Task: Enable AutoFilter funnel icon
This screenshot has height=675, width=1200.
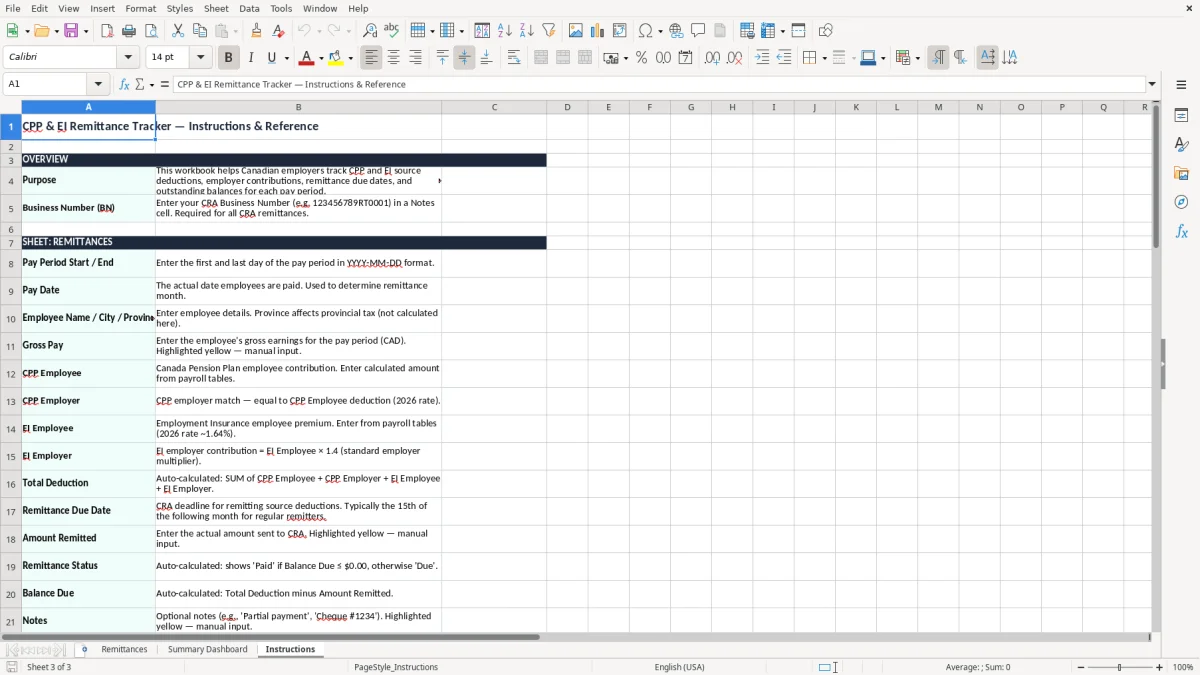Action: point(549,31)
